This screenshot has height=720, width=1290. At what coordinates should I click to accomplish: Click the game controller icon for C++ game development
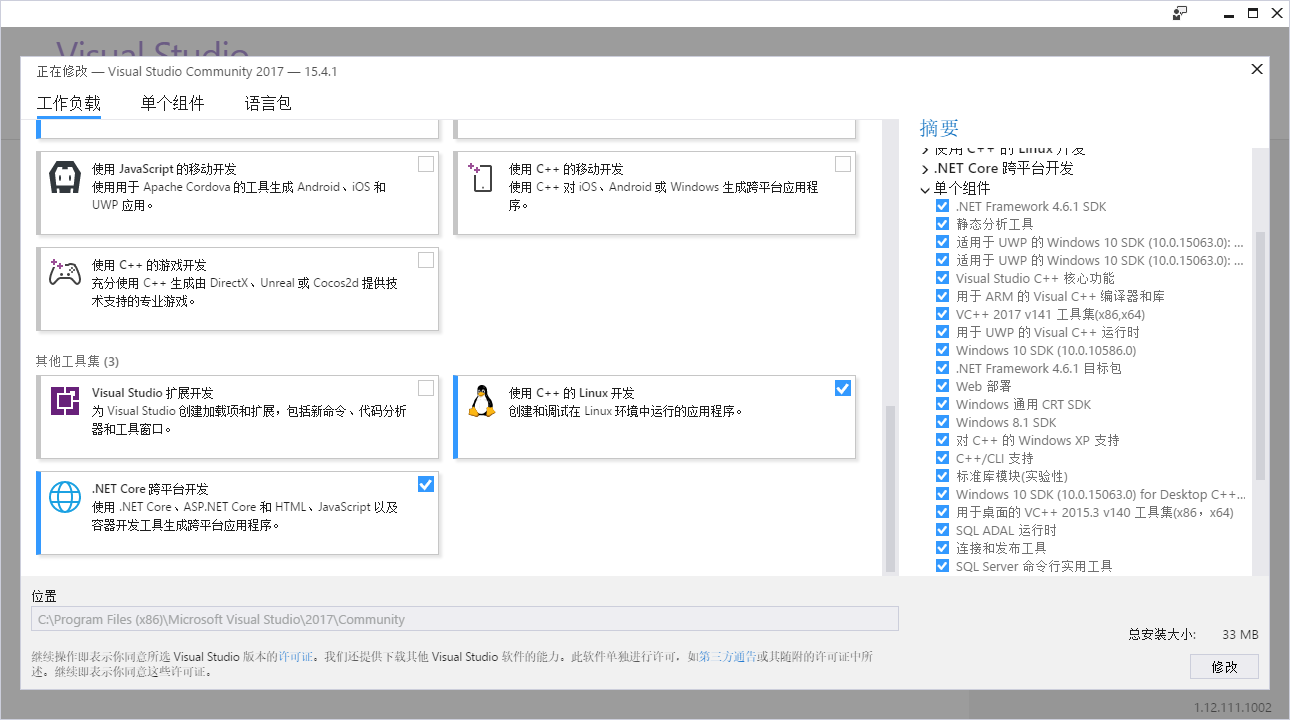click(65, 273)
